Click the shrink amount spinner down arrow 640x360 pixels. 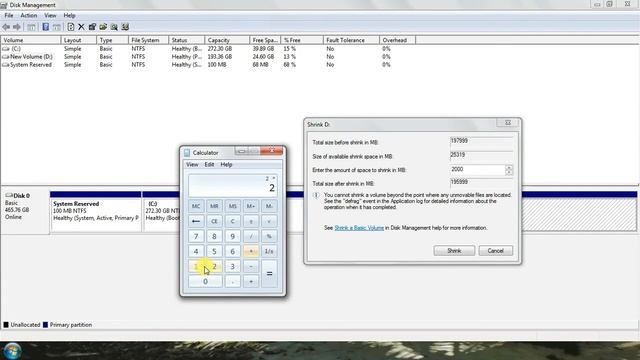509,172
